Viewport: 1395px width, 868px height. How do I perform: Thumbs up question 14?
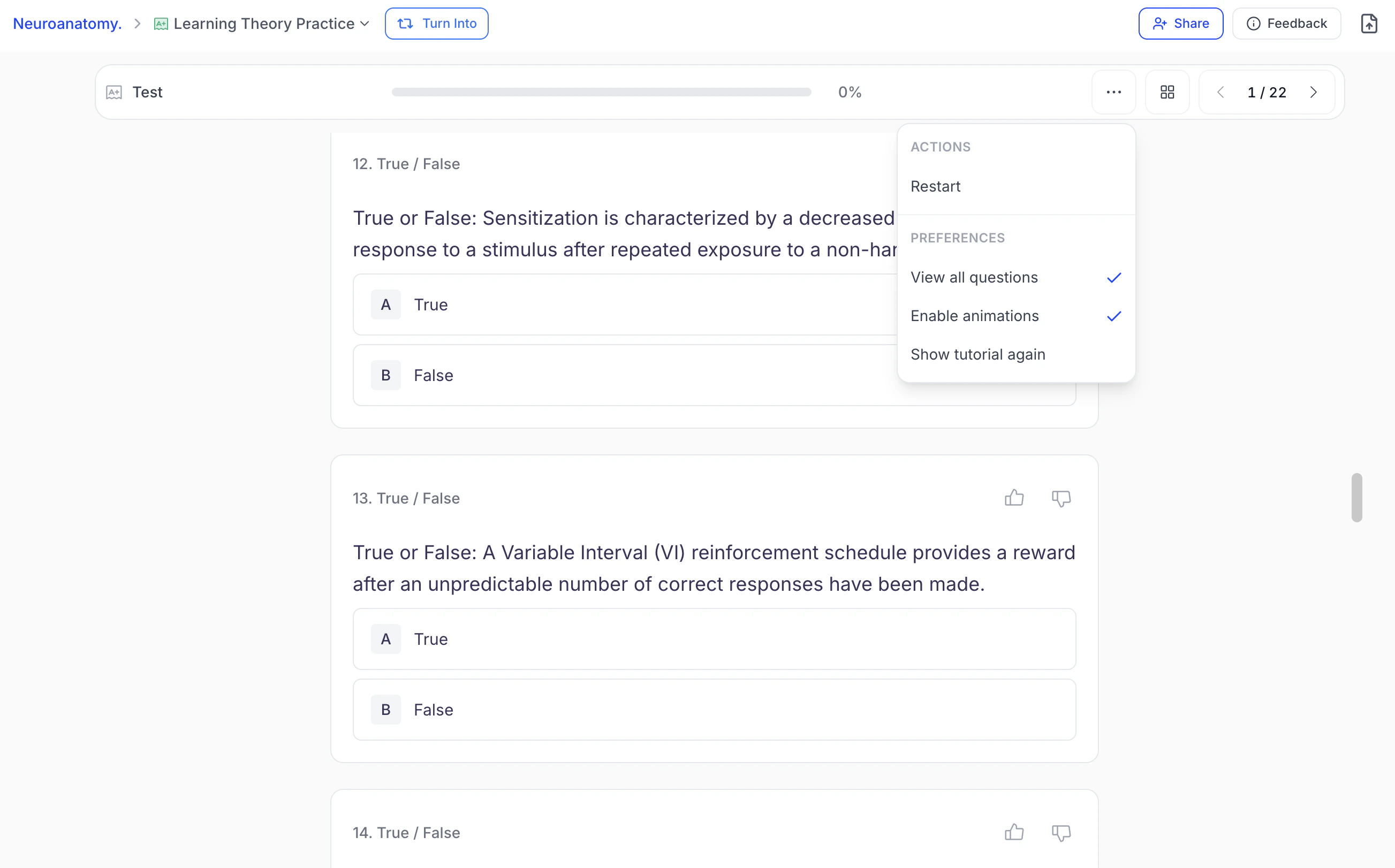(x=1014, y=832)
